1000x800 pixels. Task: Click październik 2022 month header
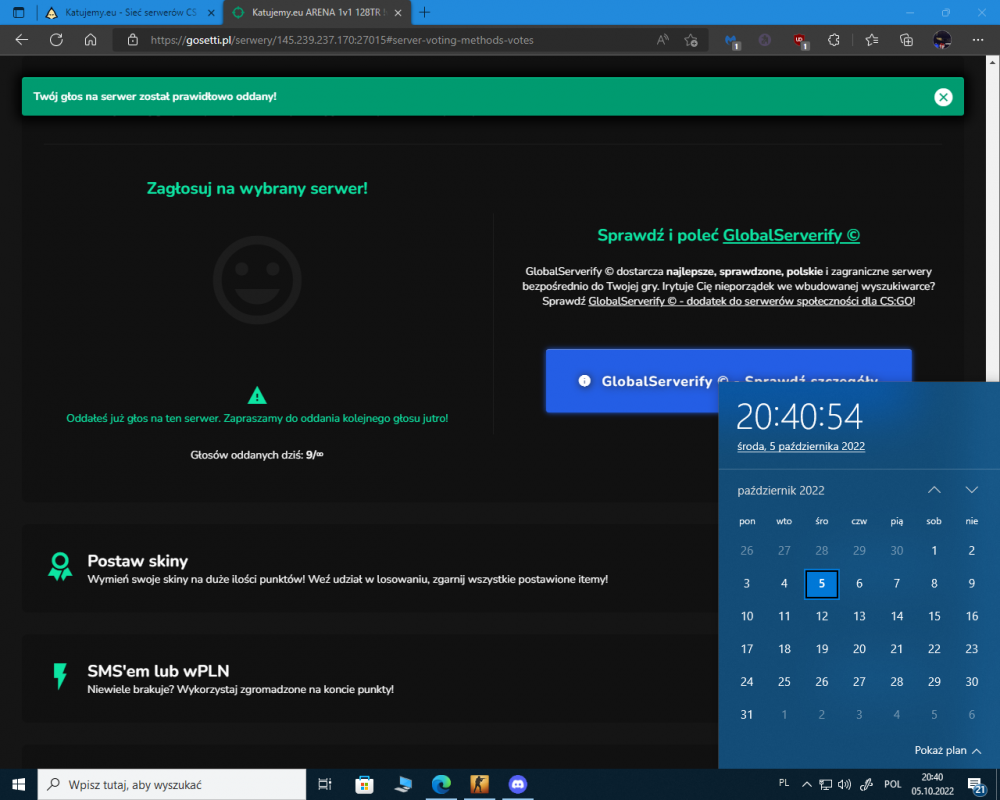(x=781, y=491)
